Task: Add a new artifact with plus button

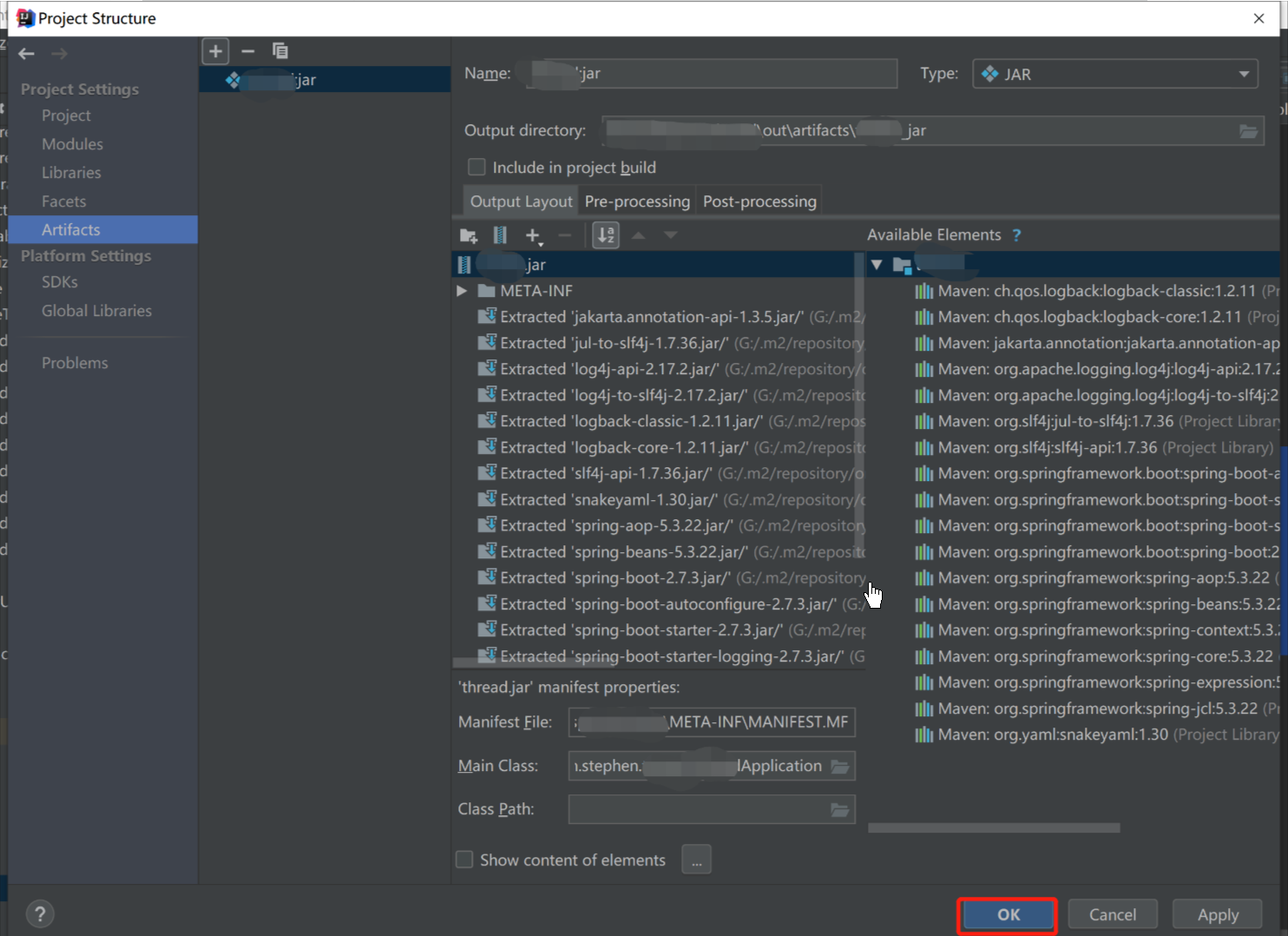Action: point(215,51)
